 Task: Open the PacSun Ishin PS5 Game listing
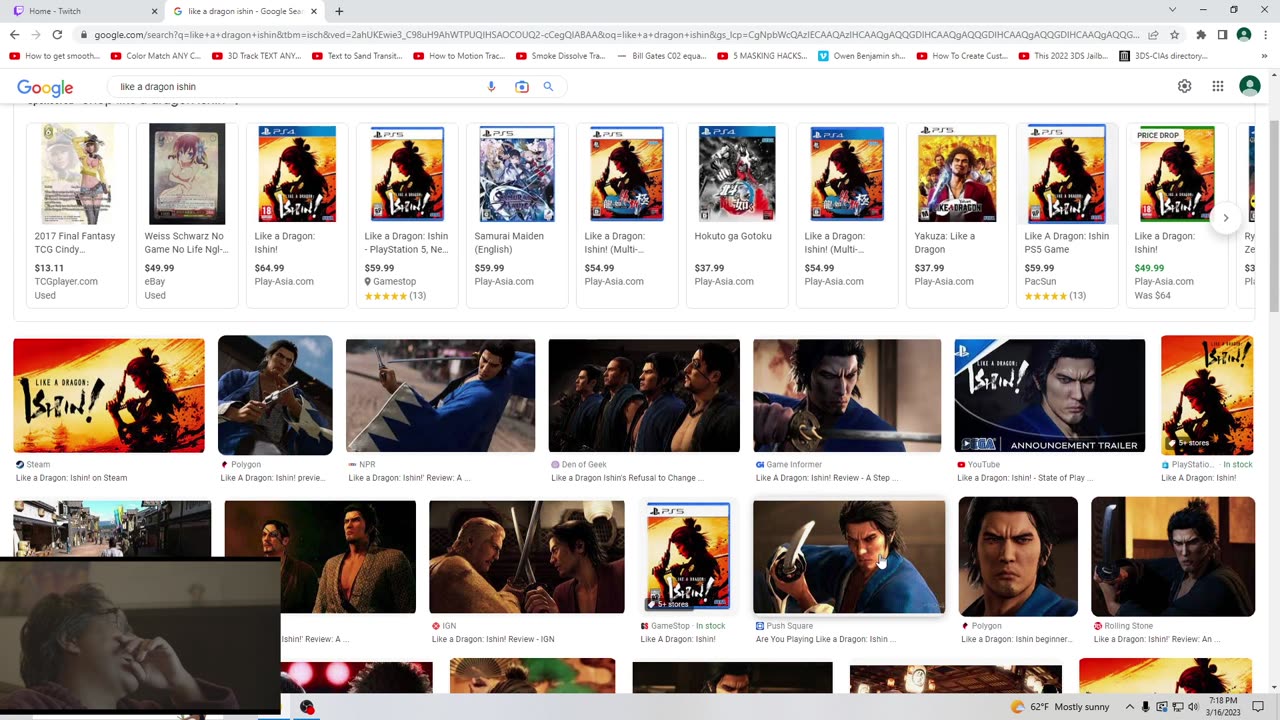point(1067,215)
